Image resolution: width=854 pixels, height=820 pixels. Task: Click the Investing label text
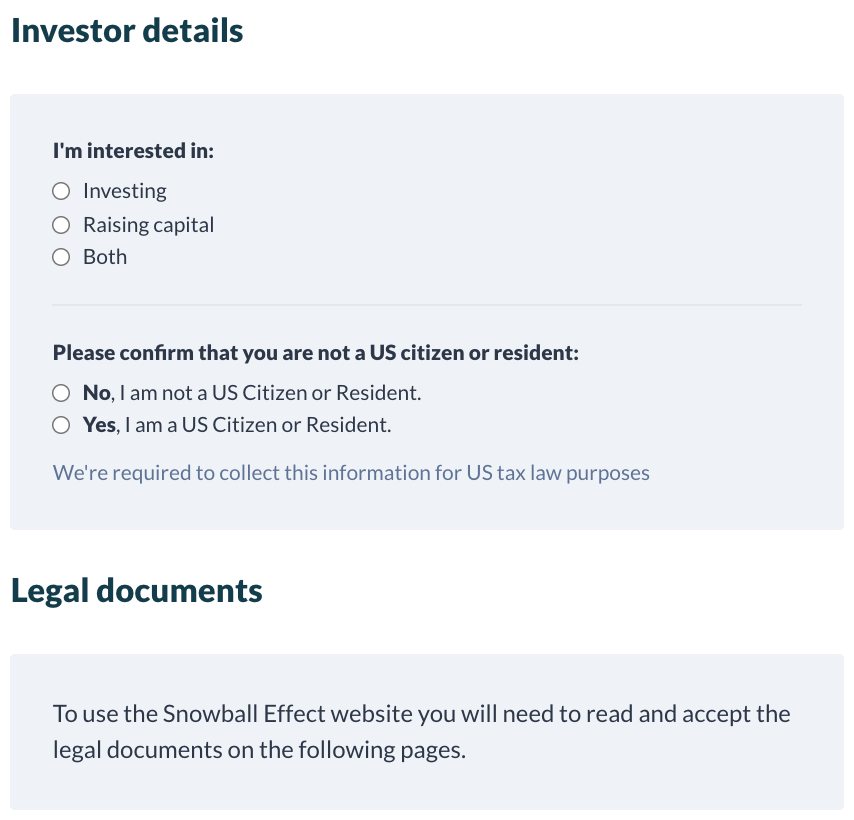[x=125, y=191]
